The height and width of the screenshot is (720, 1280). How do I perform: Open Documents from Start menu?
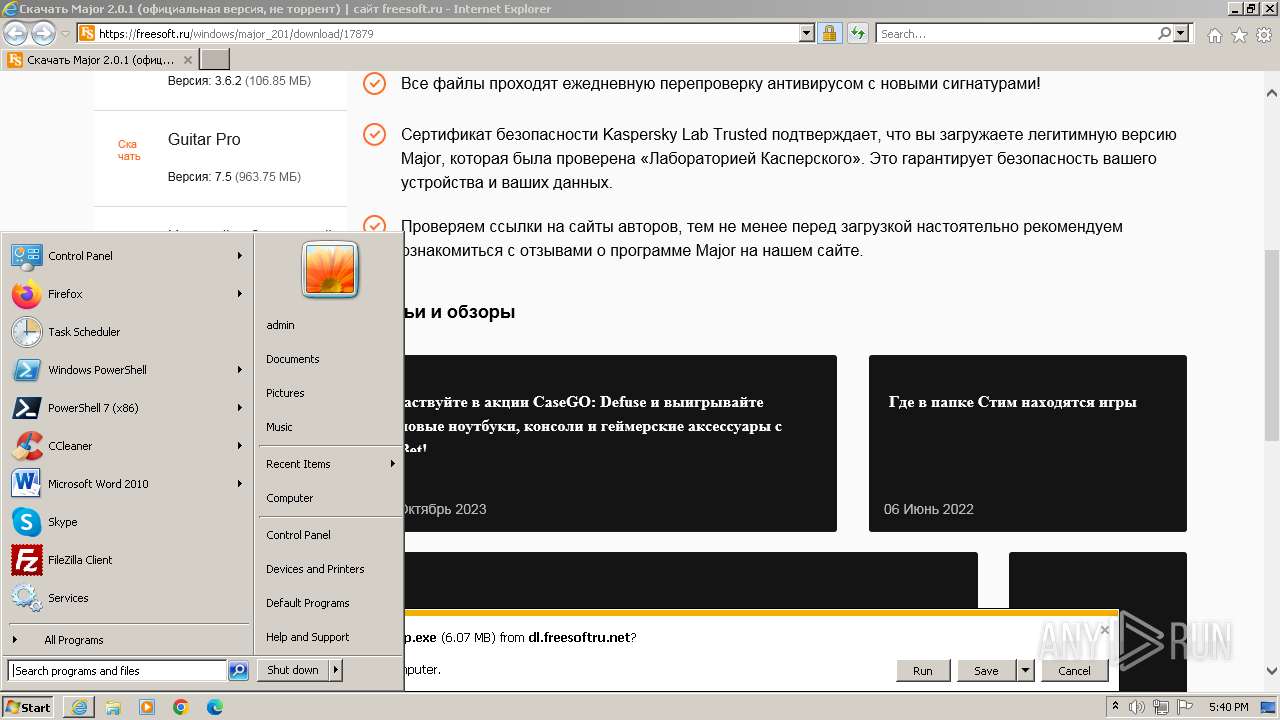click(293, 359)
